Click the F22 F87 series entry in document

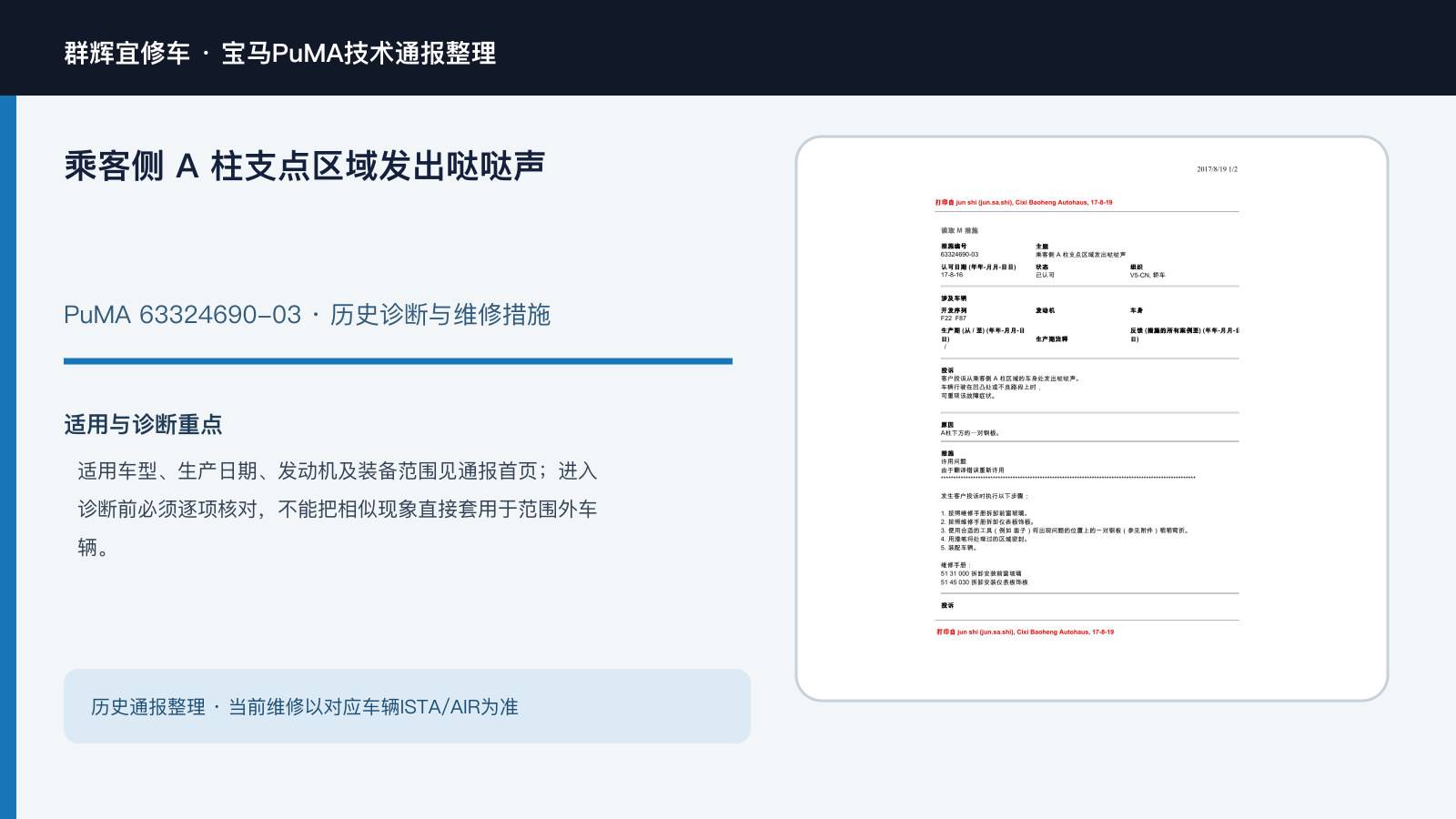coord(953,318)
